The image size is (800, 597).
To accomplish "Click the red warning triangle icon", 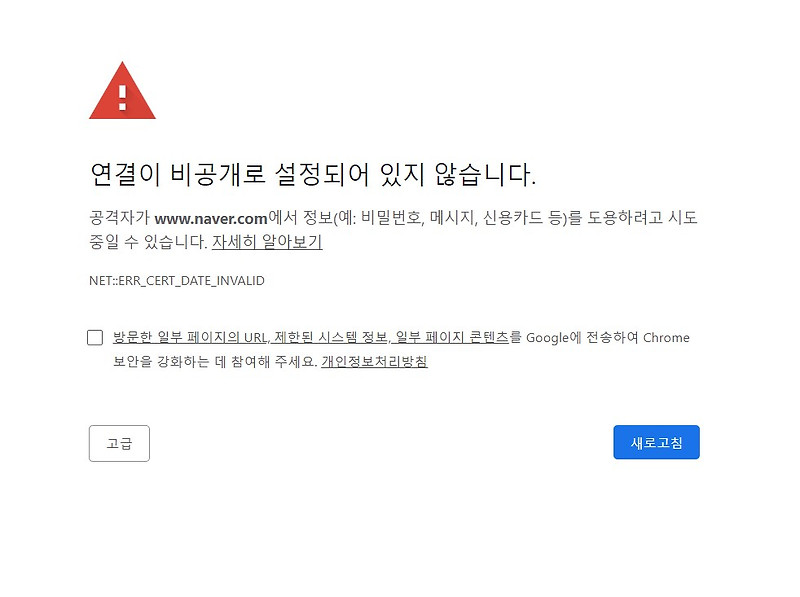I will tap(122, 91).
